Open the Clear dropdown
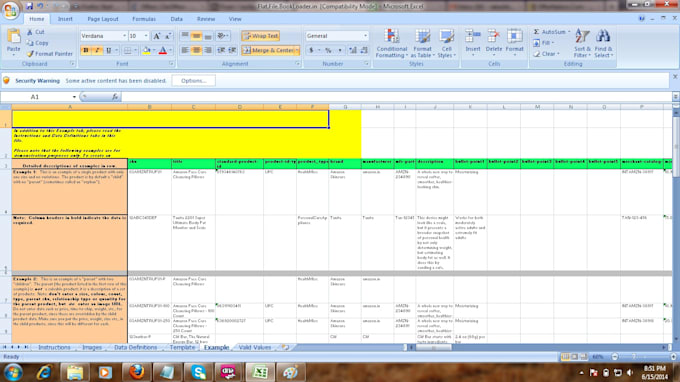Screen dimensions: 680x382 coord(558,54)
